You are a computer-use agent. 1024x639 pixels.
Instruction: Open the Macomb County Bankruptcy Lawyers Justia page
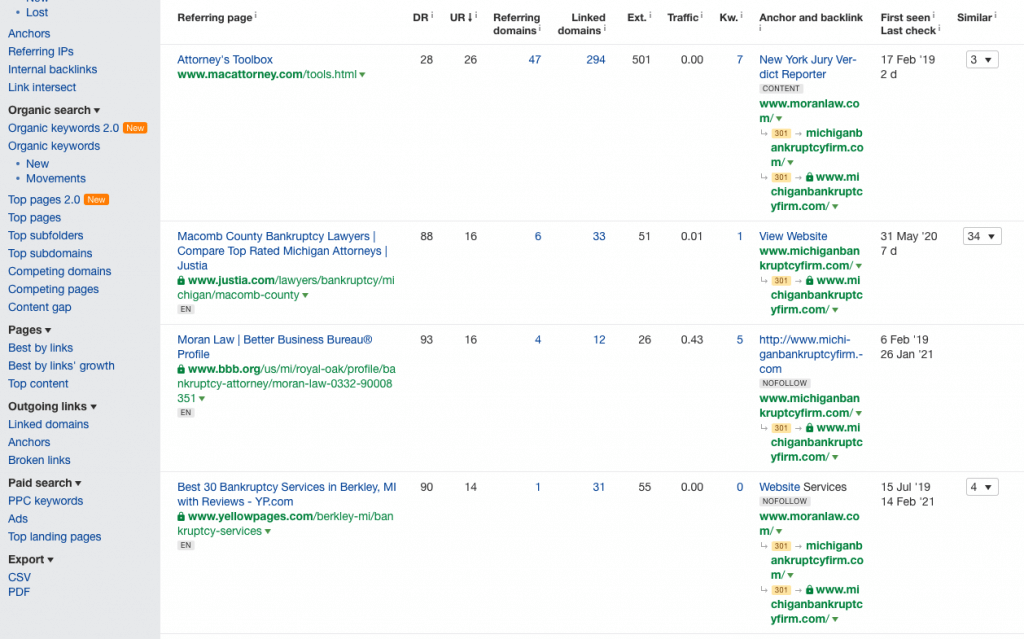(x=282, y=251)
